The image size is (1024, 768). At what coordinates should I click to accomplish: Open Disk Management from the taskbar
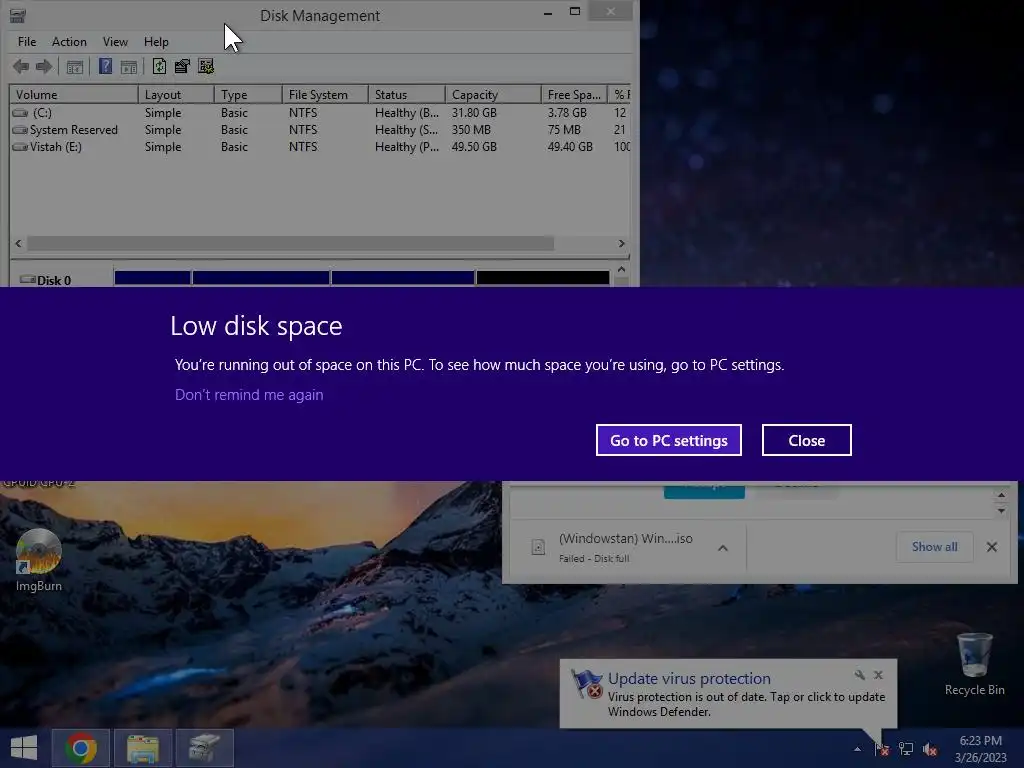pos(205,748)
